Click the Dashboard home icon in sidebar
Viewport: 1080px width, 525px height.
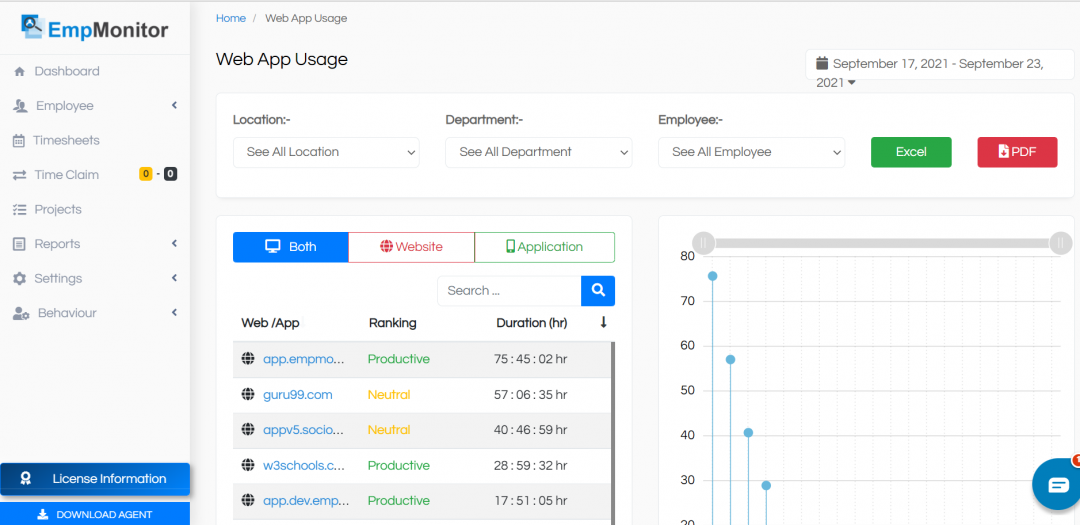click(x=19, y=72)
